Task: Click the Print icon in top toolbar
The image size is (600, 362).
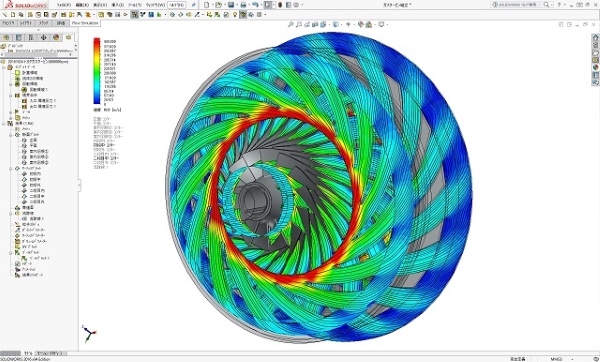Action: (x=243, y=5)
